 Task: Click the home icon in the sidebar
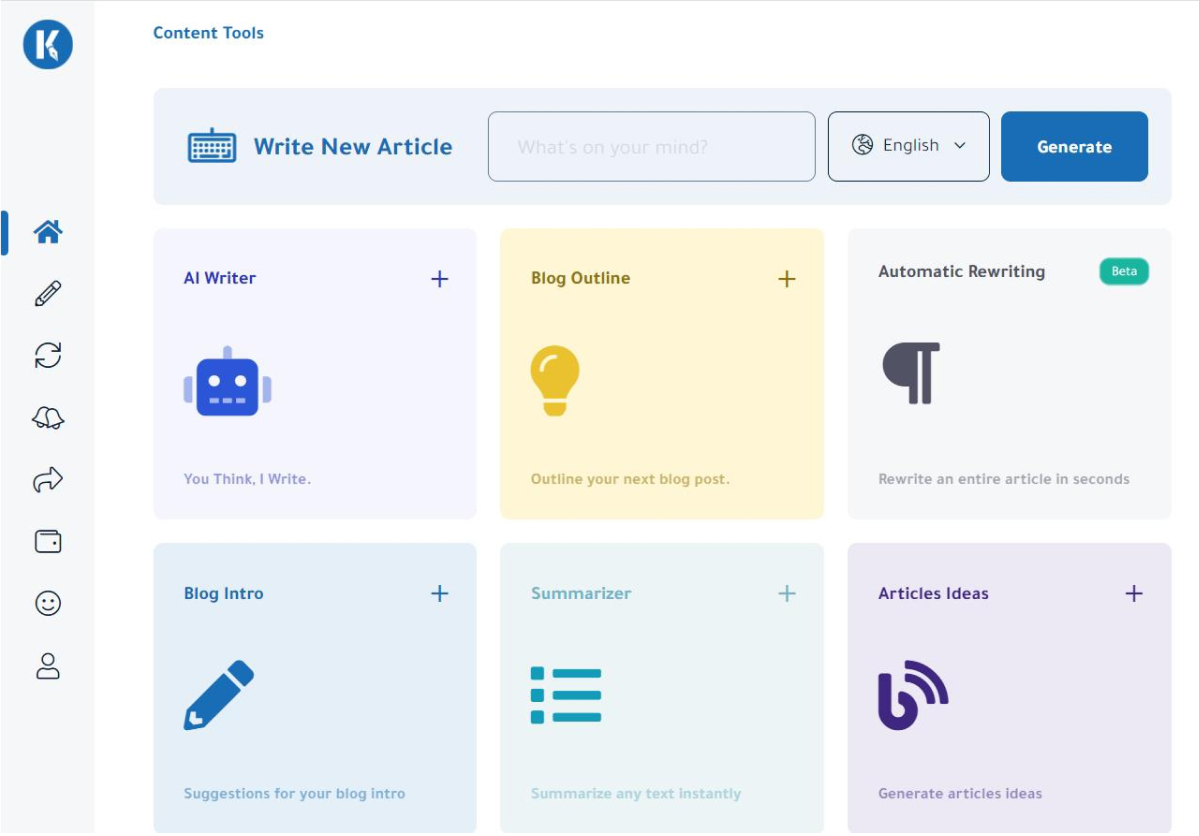pos(48,232)
